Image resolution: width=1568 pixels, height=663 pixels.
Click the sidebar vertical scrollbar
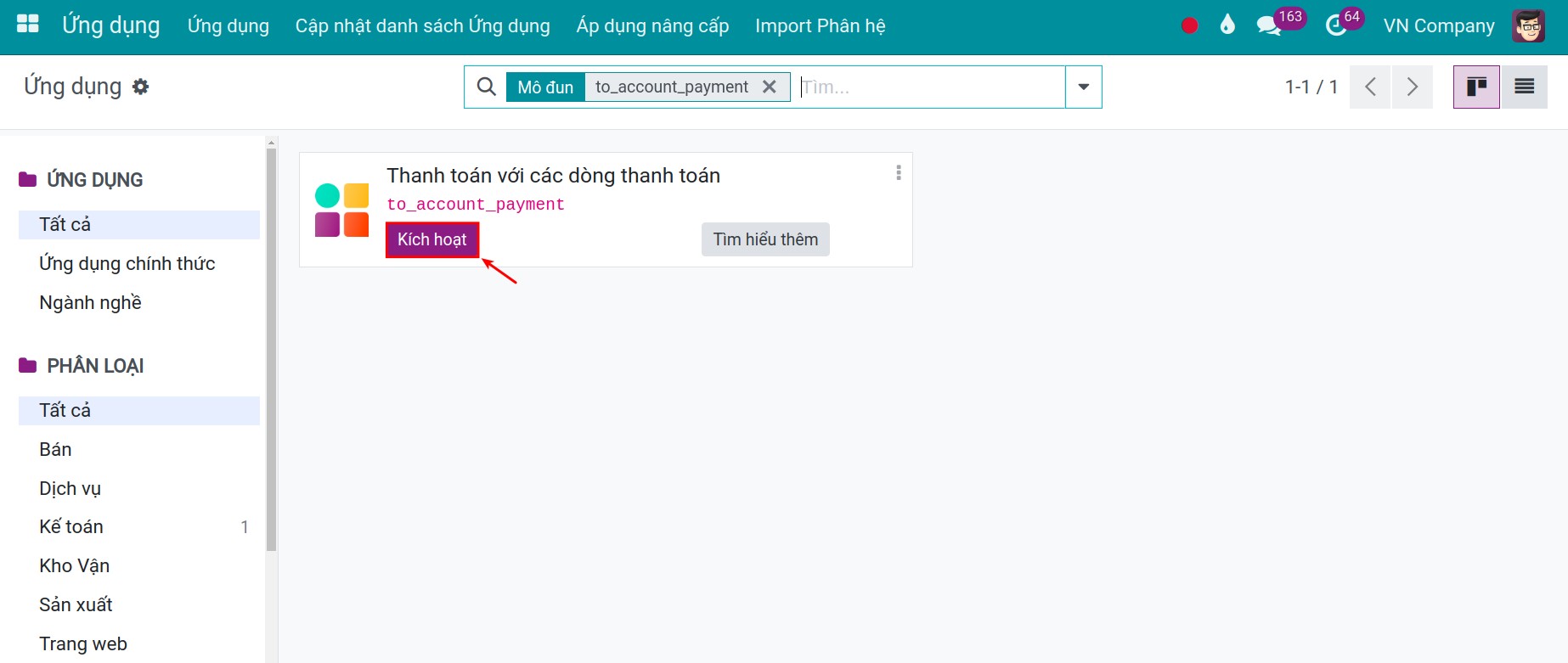click(272, 350)
